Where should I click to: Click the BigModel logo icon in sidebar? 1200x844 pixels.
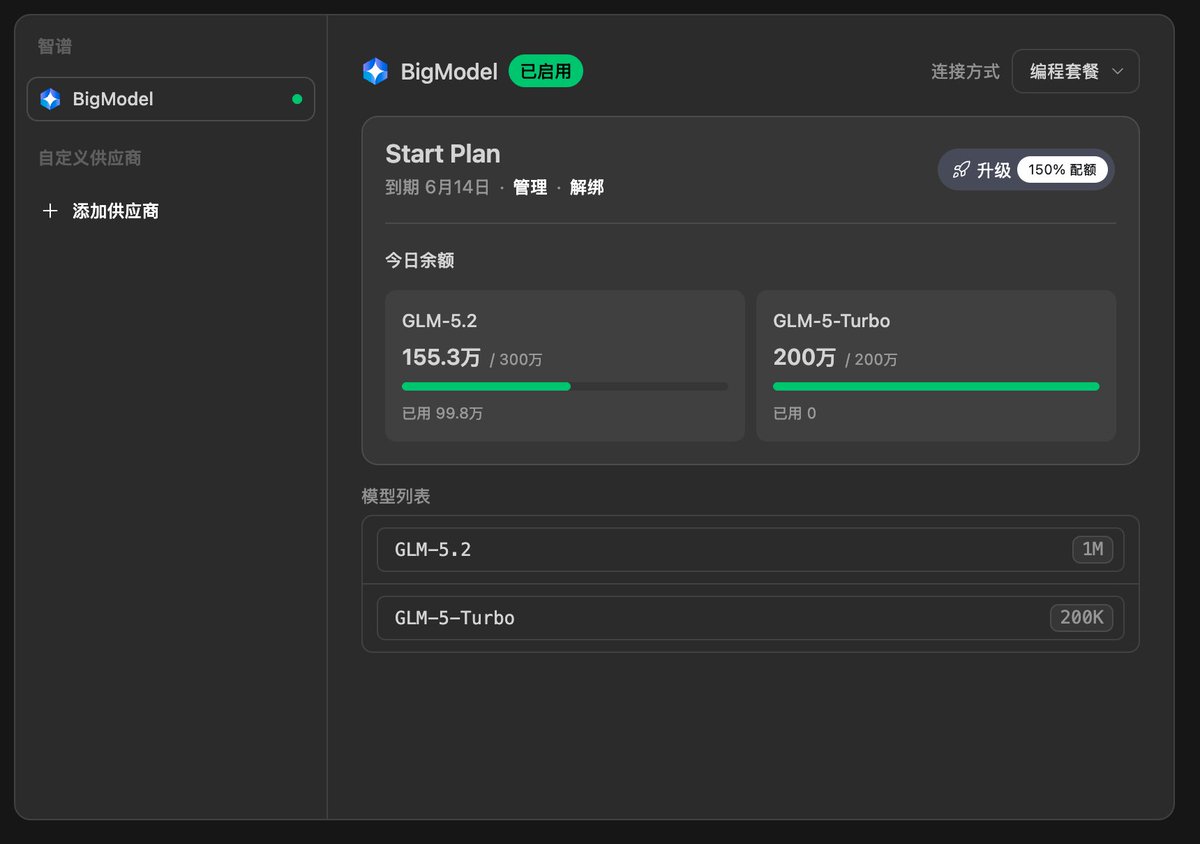click(50, 99)
